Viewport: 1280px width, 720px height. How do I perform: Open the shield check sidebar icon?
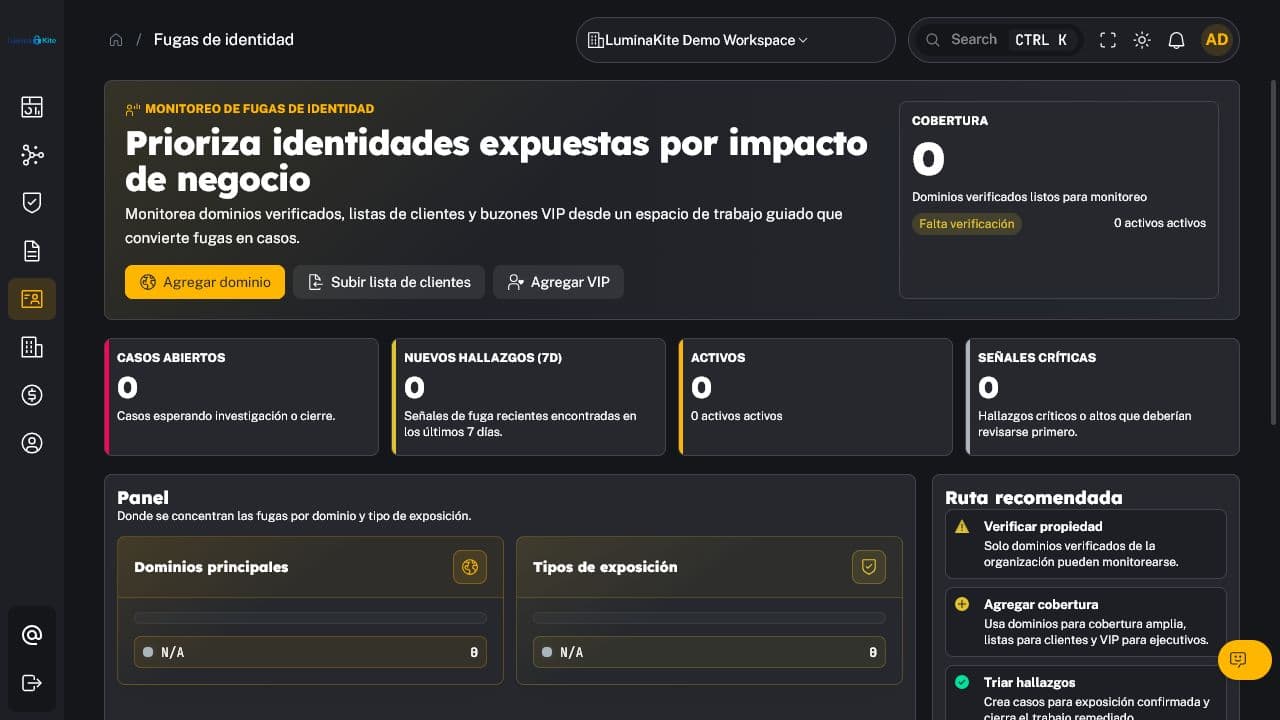pyautogui.click(x=32, y=203)
